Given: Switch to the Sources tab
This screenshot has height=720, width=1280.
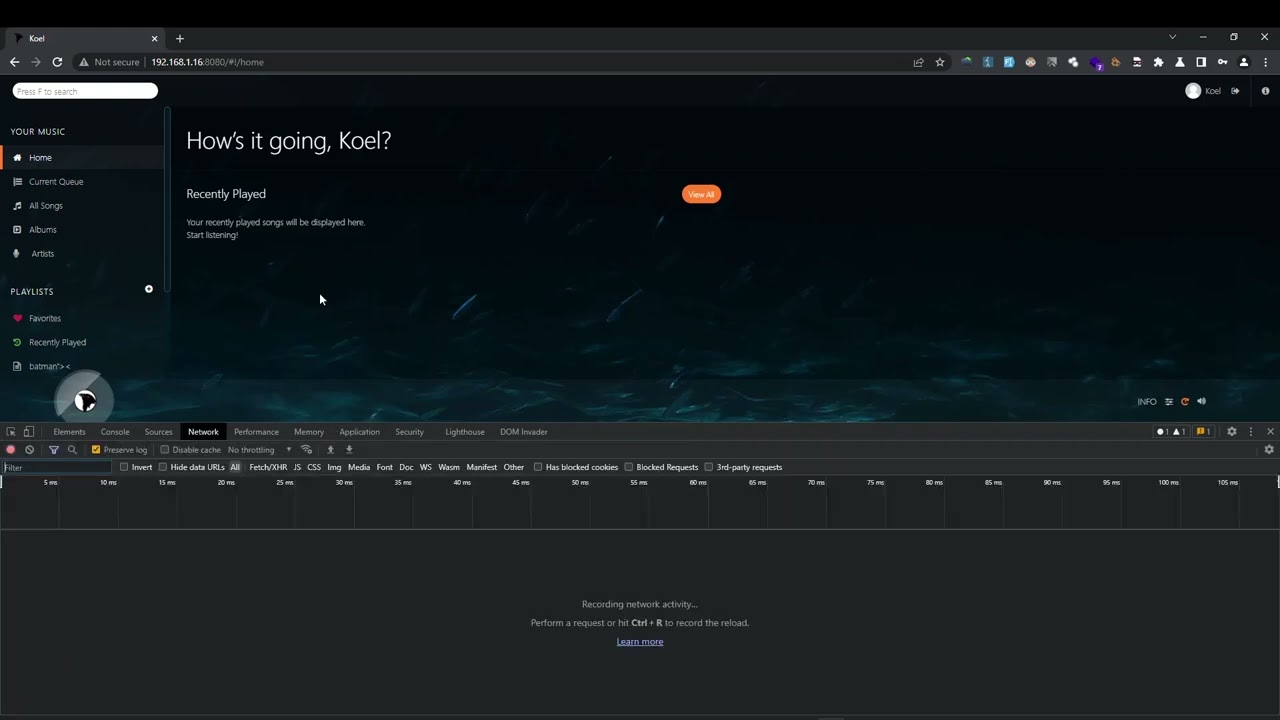Looking at the screenshot, I should 159,432.
